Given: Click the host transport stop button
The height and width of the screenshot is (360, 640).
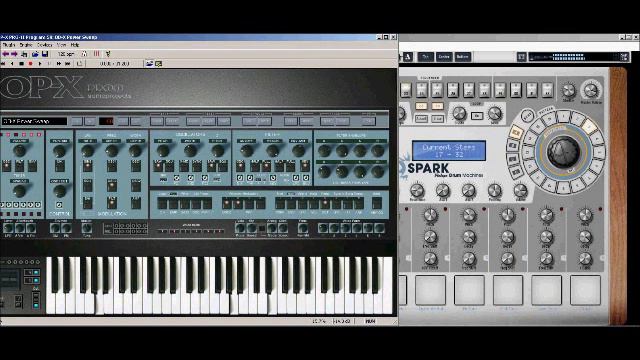Looking at the screenshot, I should point(22,64).
